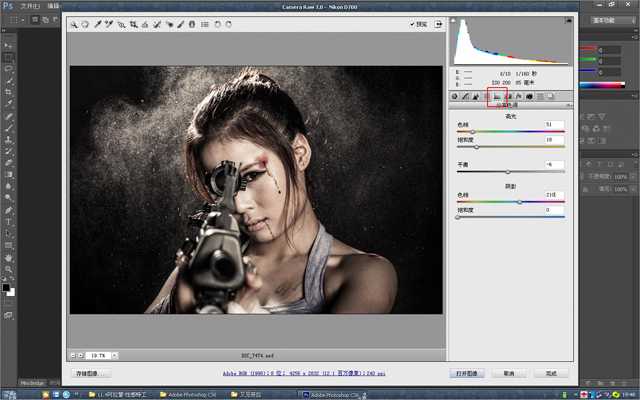The height and width of the screenshot is (400, 640).
Task: Click the Save Image button
Action: pyautogui.click(x=90, y=373)
